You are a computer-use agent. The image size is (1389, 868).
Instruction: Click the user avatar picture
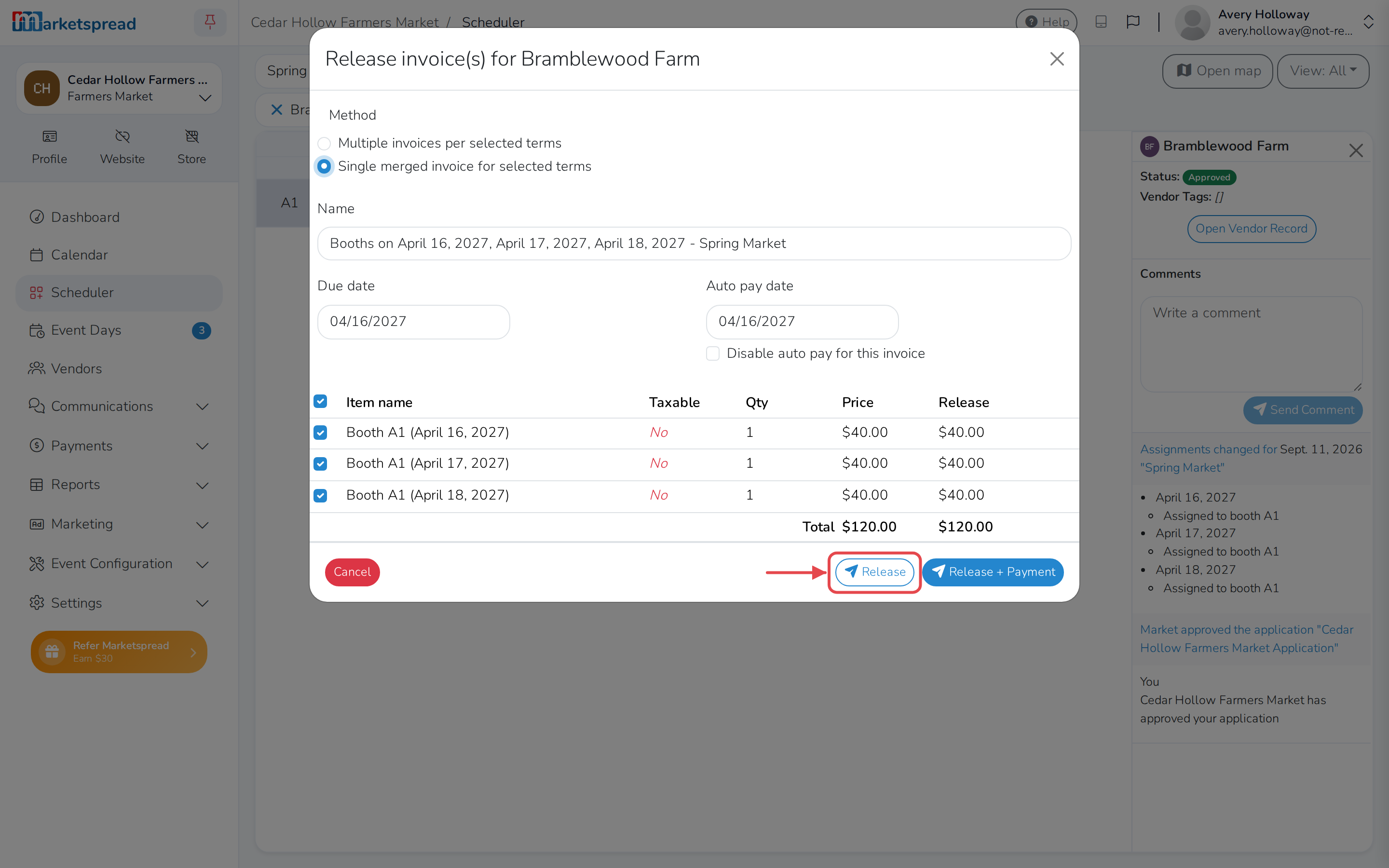(x=1193, y=22)
